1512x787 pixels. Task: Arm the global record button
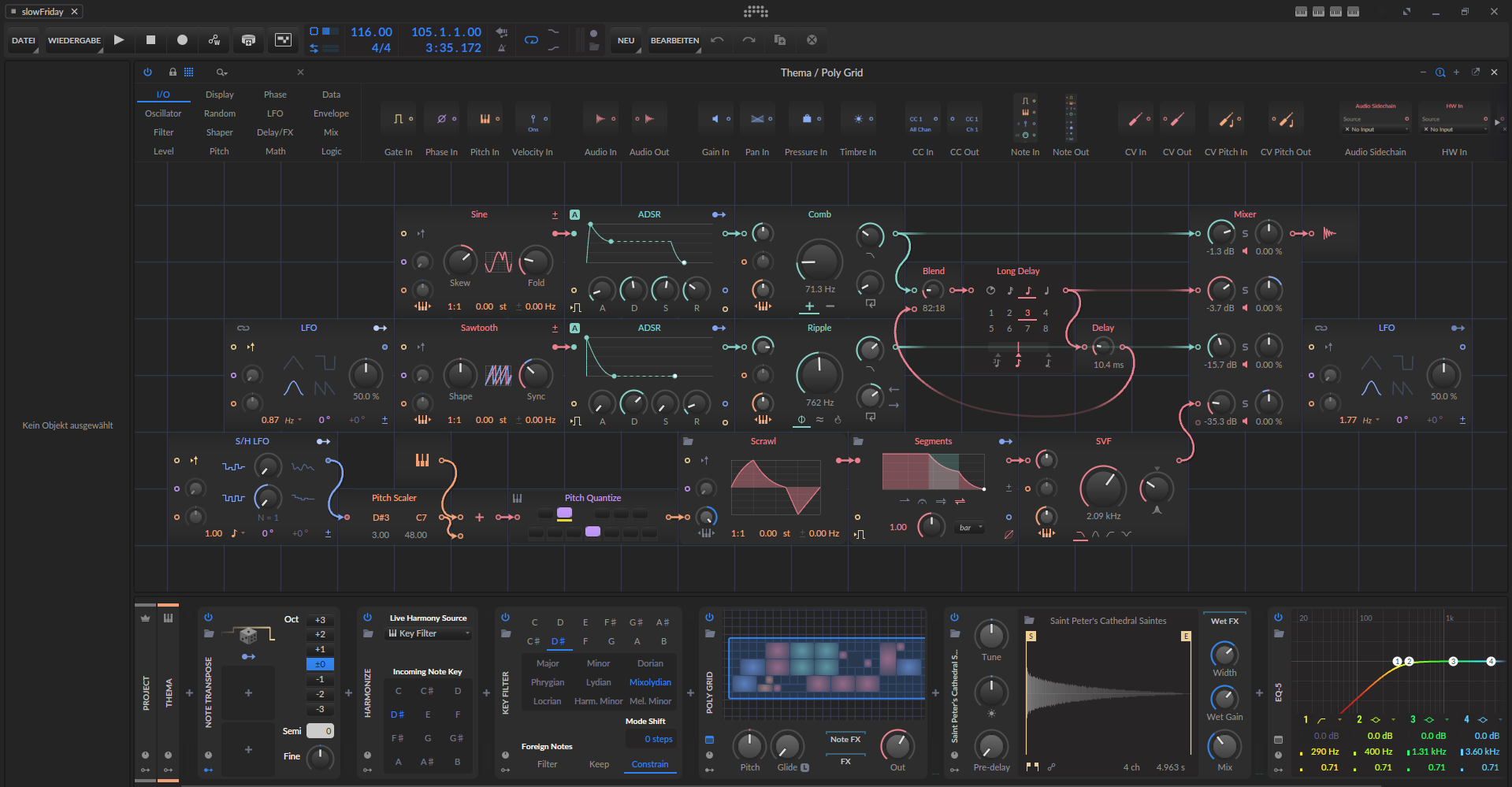[182, 39]
